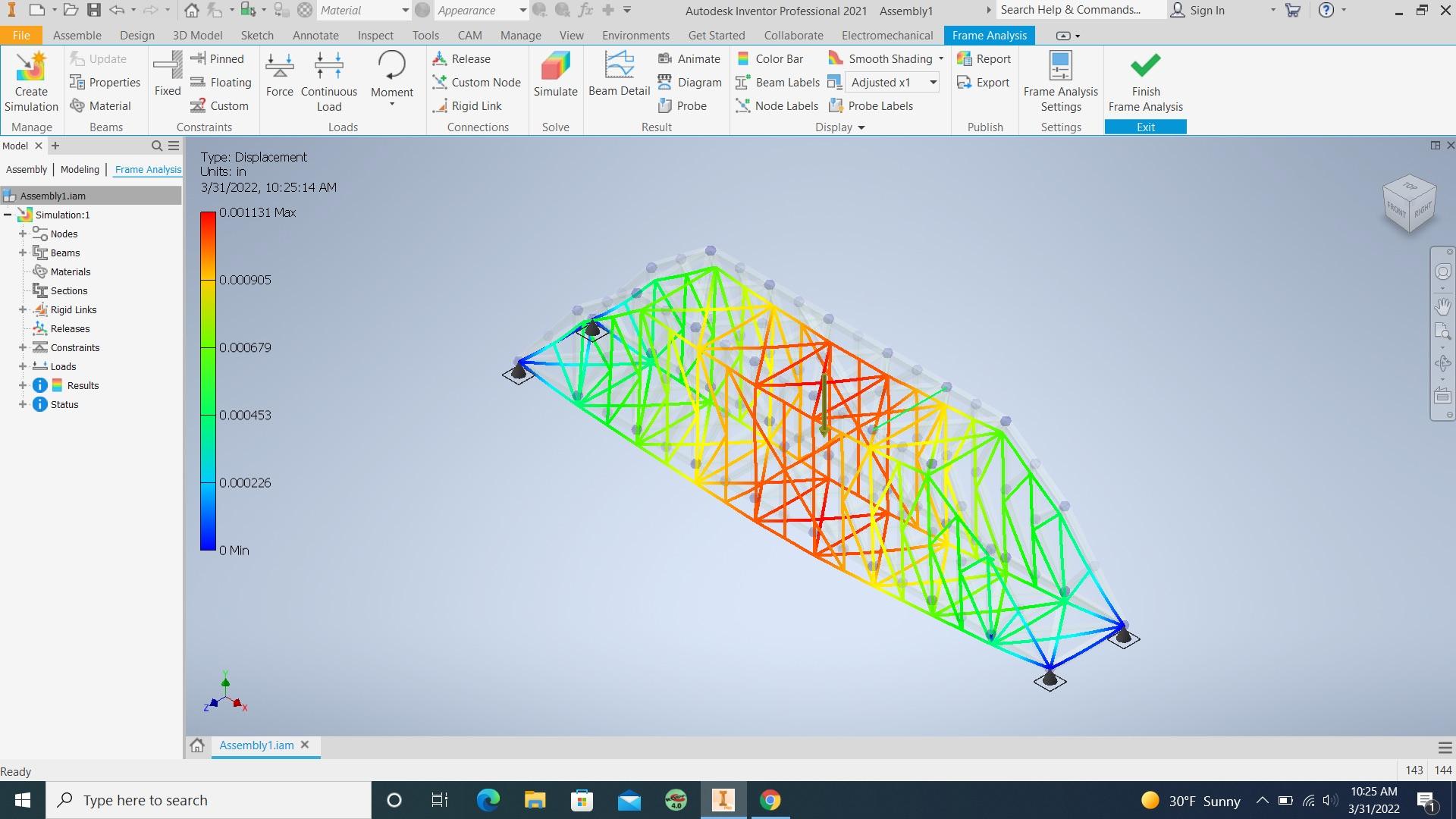Collapse the Simulation:1 node

point(8,215)
